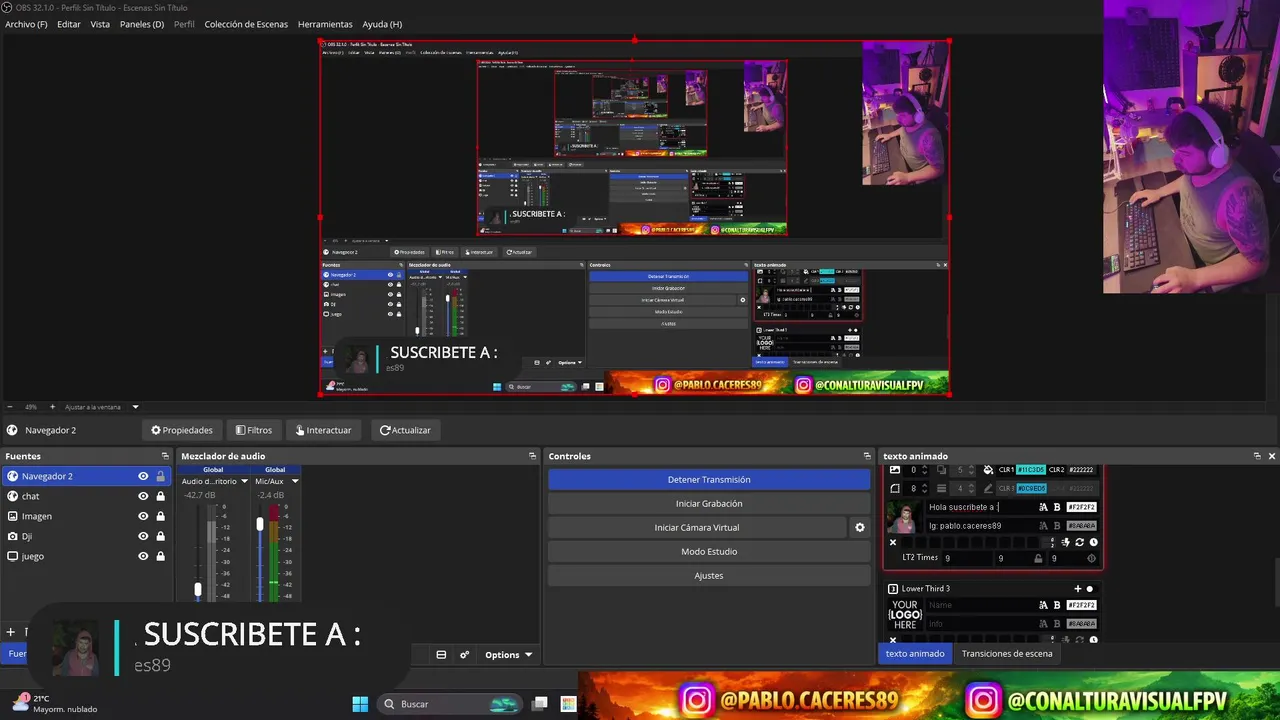Select the juego source row

(x=85, y=556)
